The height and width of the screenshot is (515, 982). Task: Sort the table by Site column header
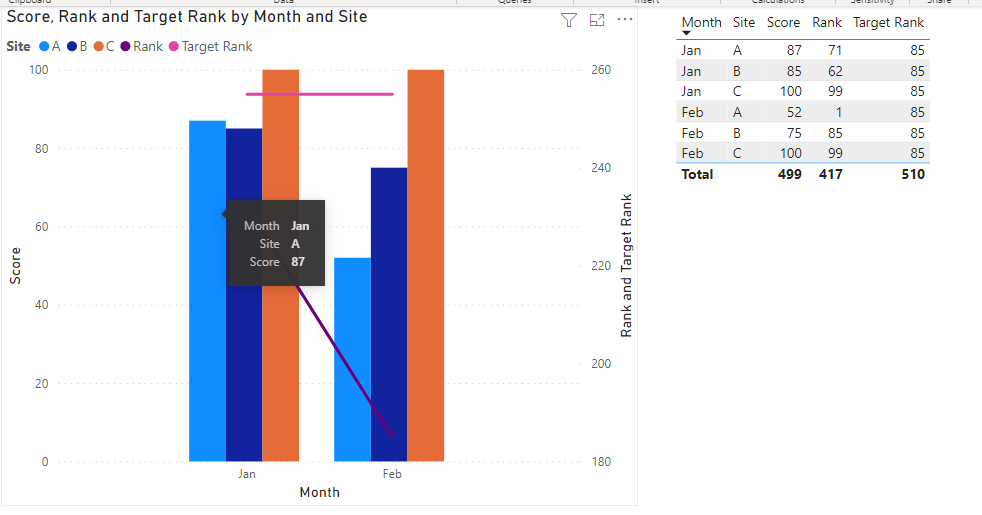click(744, 23)
